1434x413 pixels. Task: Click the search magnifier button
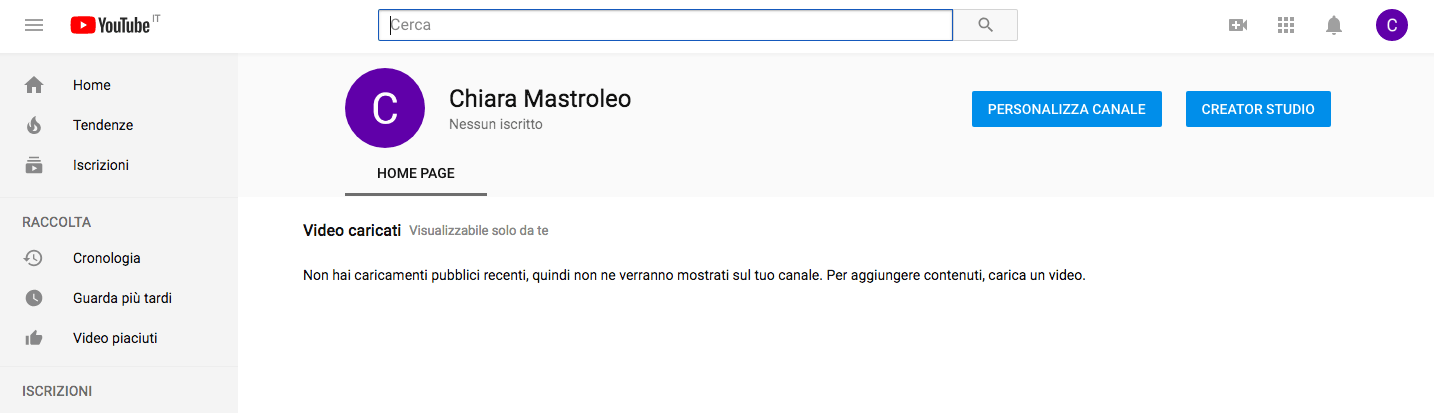click(x=985, y=25)
